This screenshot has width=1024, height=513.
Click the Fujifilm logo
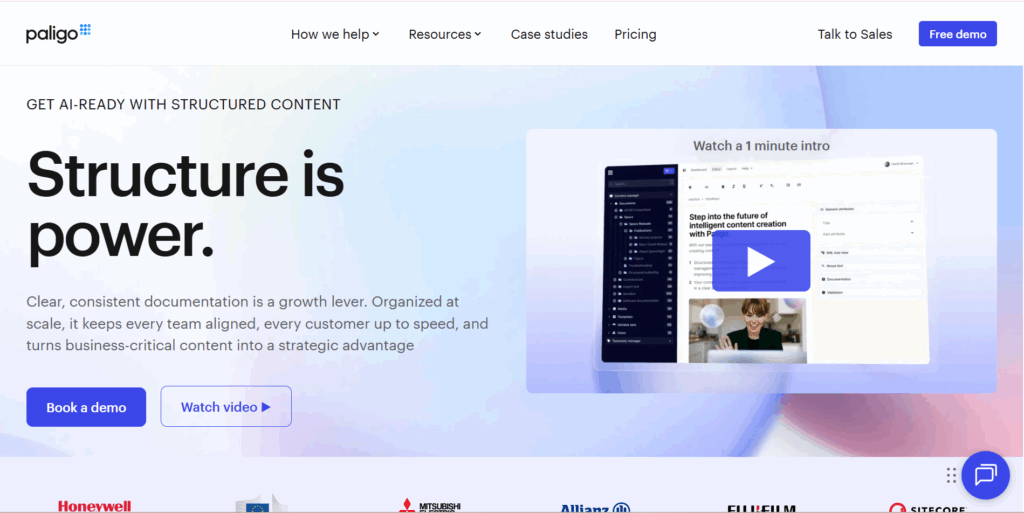(x=761, y=508)
